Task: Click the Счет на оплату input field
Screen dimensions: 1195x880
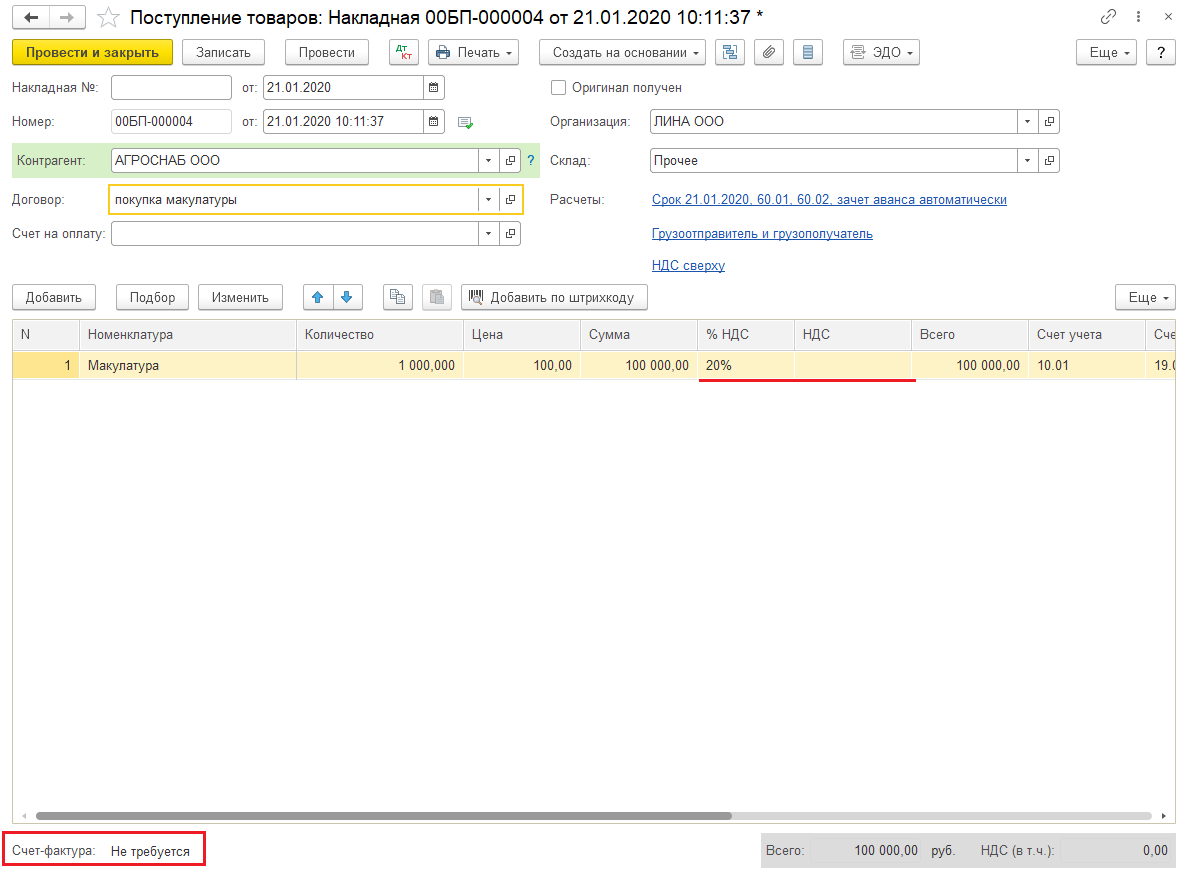Action: [294, 234]
